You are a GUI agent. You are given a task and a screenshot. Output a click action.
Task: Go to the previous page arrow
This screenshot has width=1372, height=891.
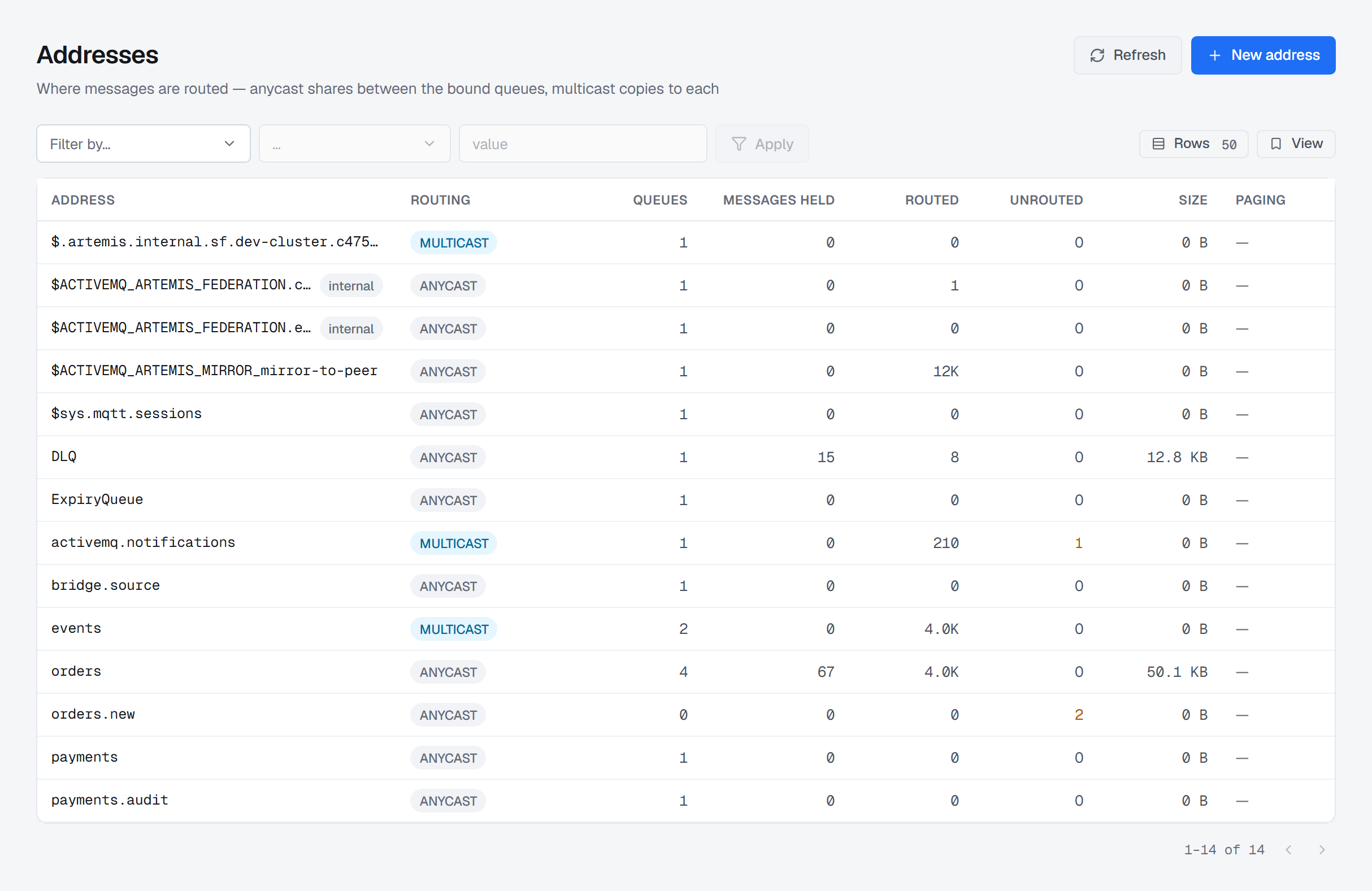(1288, 850)
